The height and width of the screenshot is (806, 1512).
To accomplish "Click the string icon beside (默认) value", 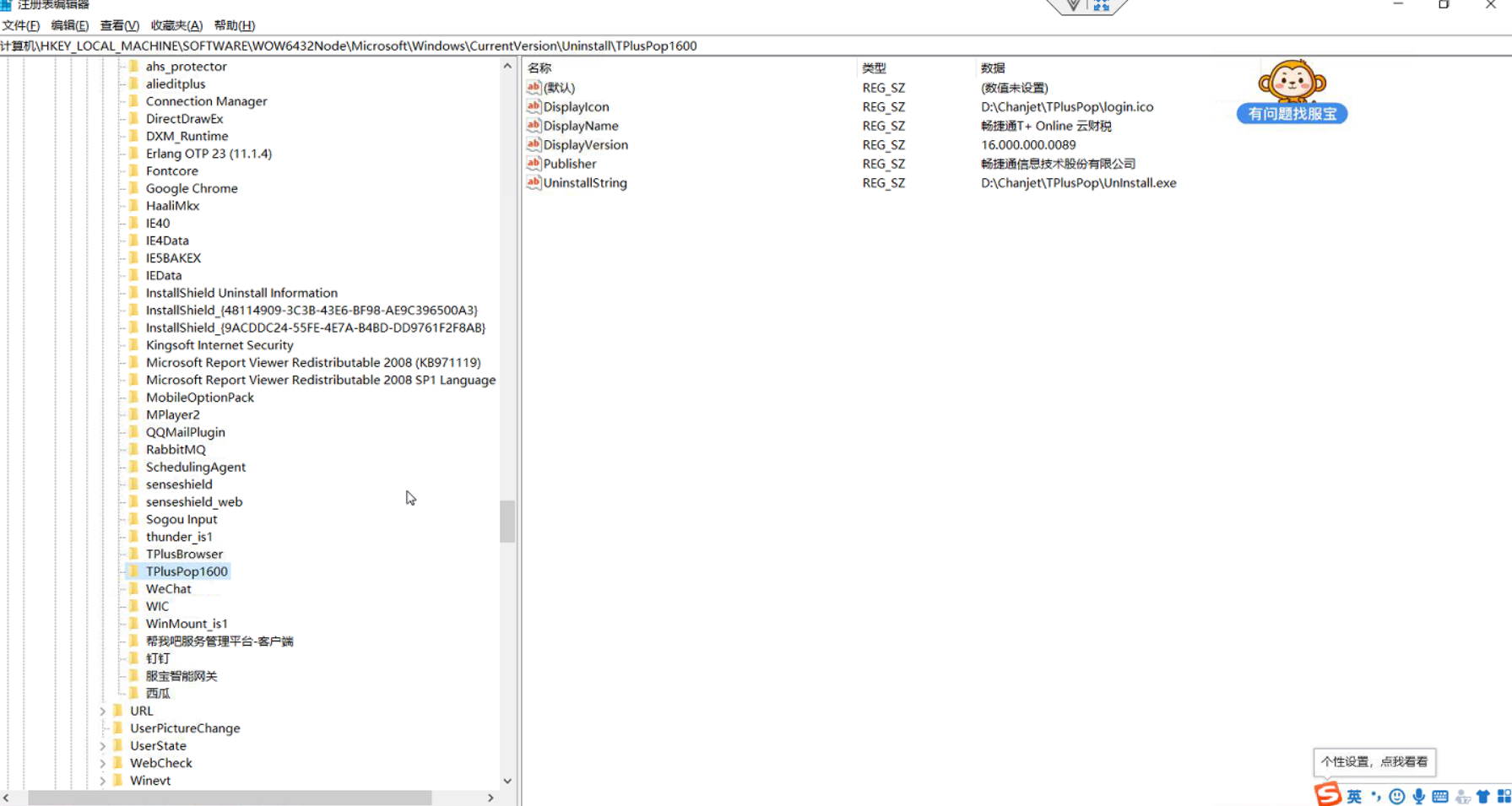I will (534, 87).
